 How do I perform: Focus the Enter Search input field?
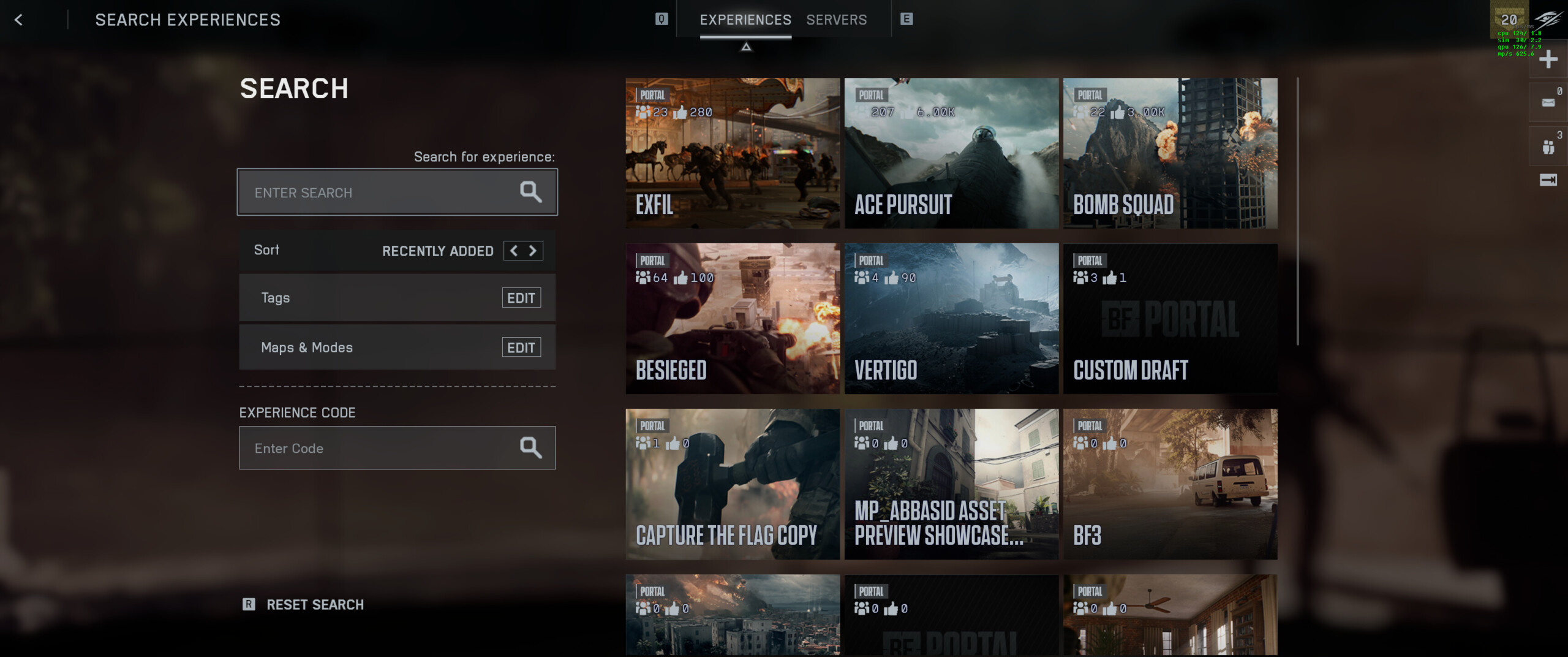(380, 192)
